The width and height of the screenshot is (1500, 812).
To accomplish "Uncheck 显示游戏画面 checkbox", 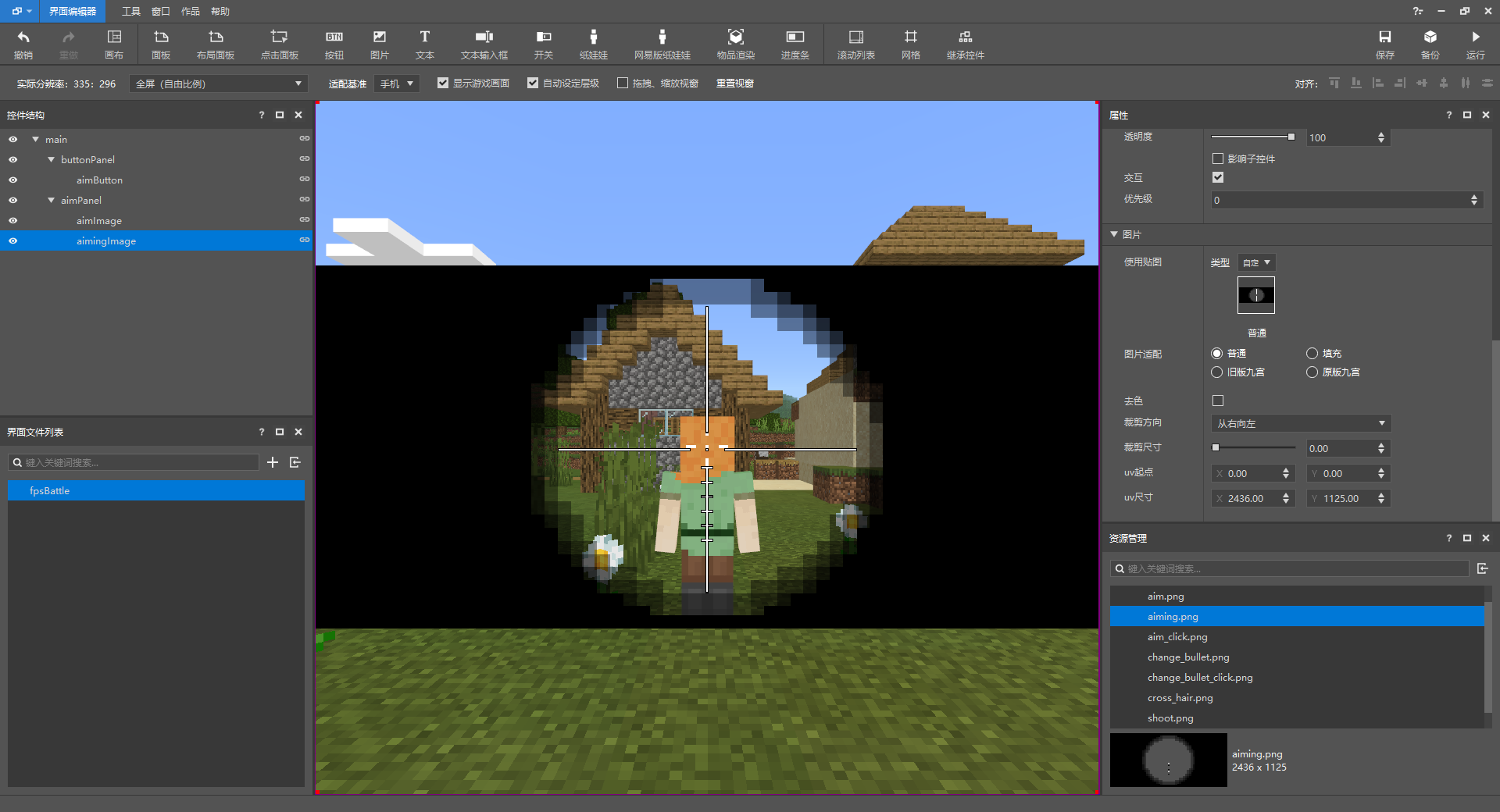I will (443, 83).
